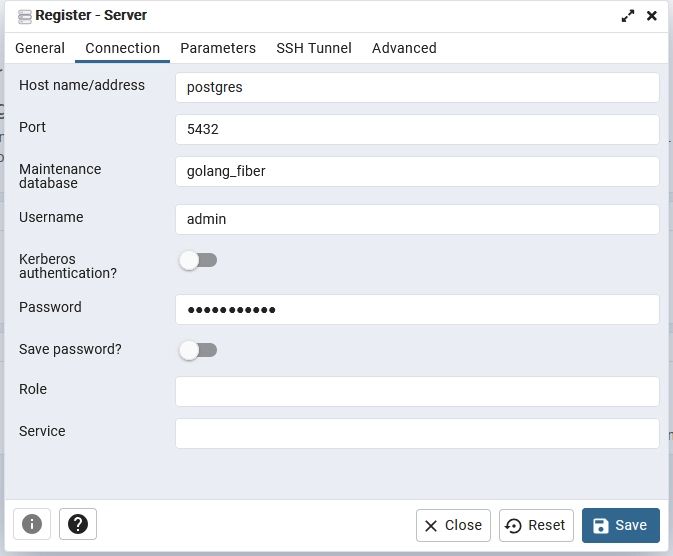
Task: Select the Connection tab
Action: (122, 48)
